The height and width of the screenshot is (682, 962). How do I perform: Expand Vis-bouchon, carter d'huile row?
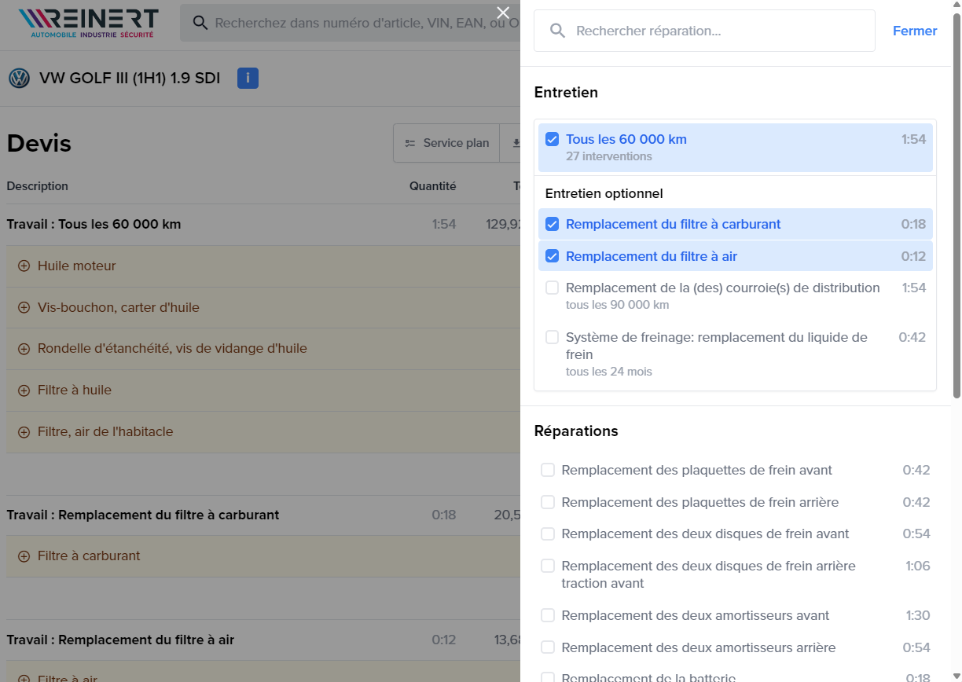click(x=24, y=308)
